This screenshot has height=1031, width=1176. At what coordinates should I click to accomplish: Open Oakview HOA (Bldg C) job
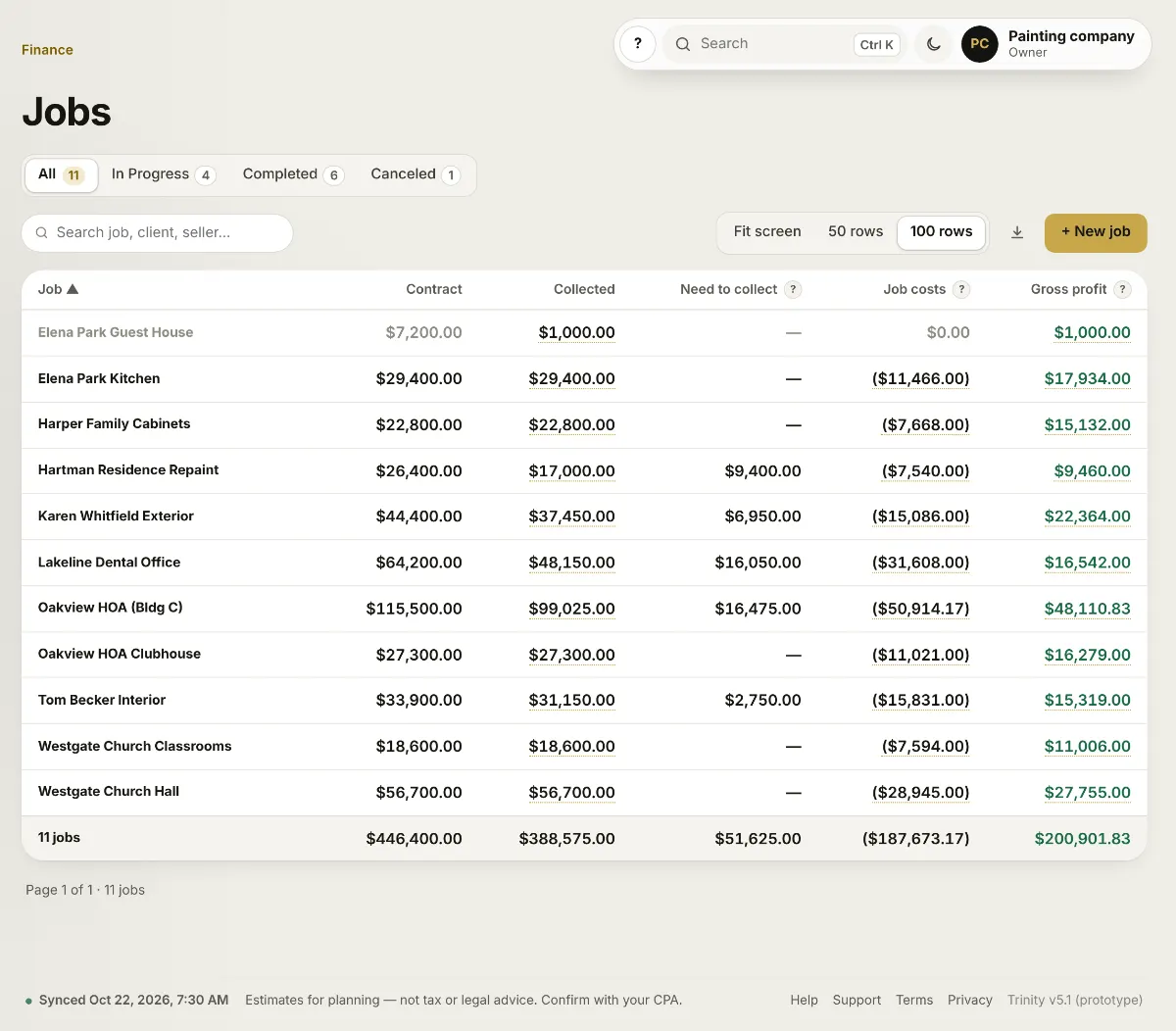click(x=111, y=608)
